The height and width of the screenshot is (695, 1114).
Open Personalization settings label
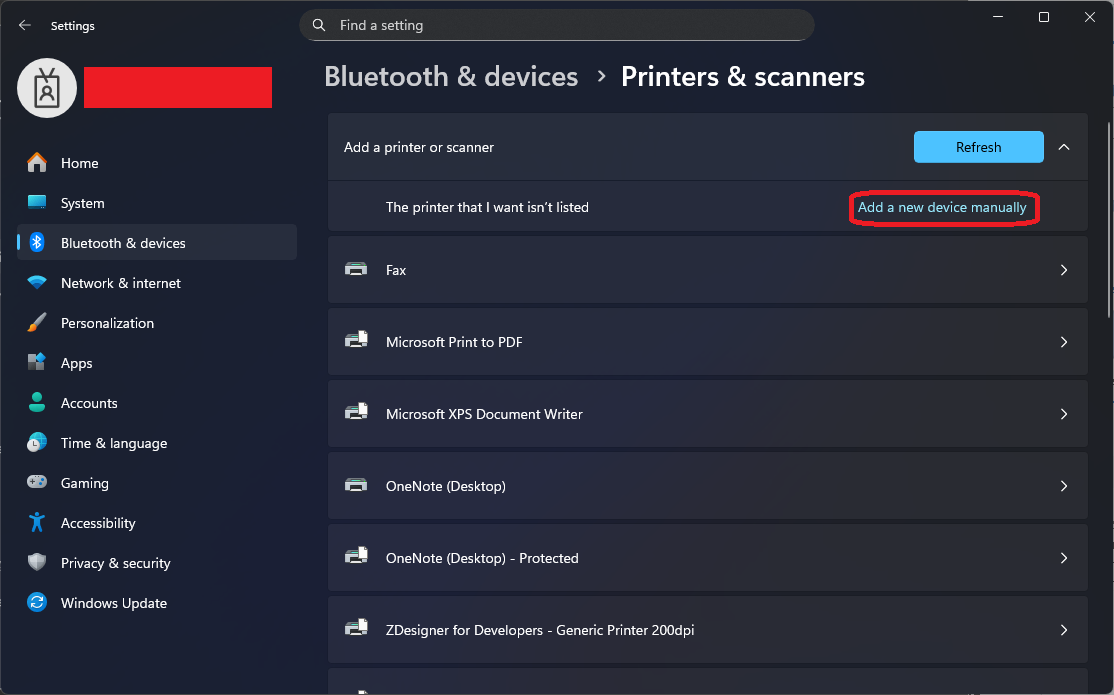[x=107, y=323]
